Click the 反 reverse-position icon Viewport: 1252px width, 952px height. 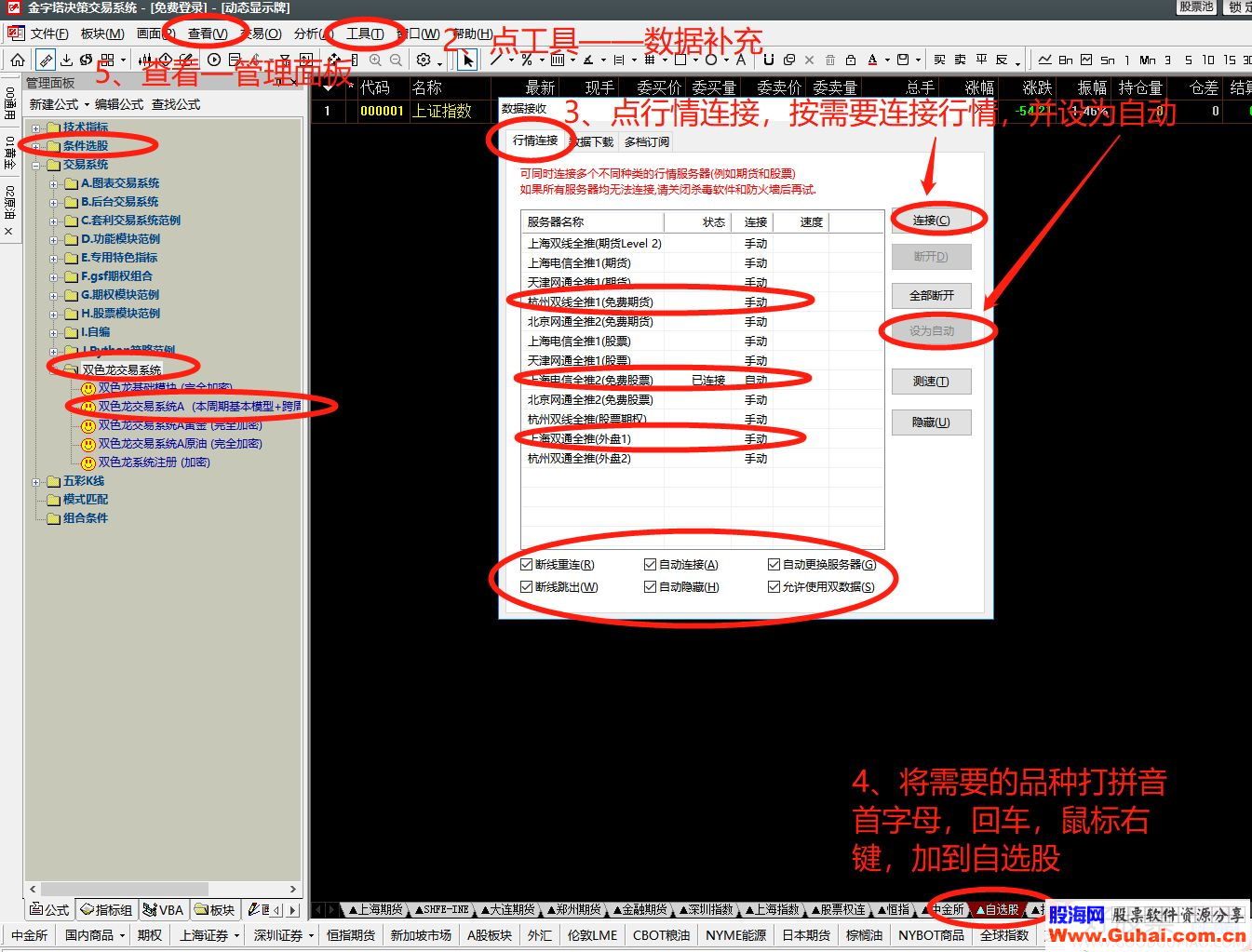pos(1002,60)
